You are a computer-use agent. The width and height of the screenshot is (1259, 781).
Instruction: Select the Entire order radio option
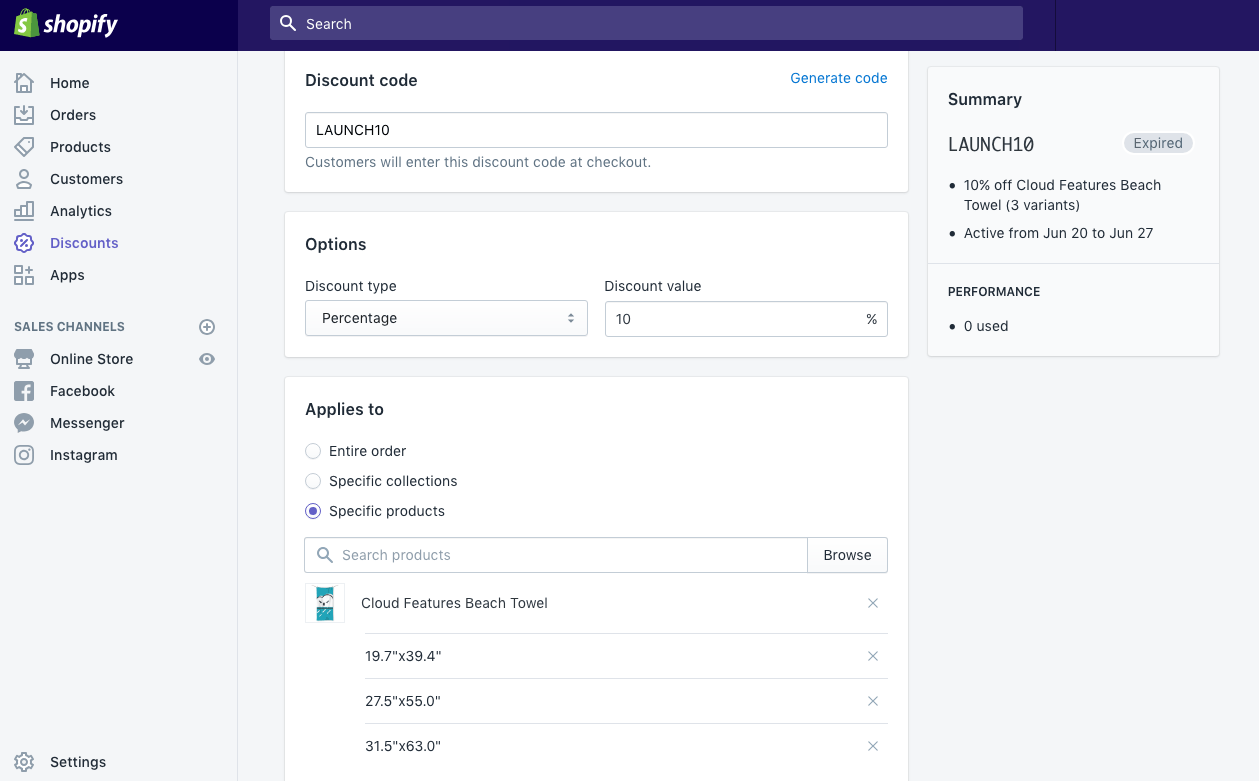313,451
